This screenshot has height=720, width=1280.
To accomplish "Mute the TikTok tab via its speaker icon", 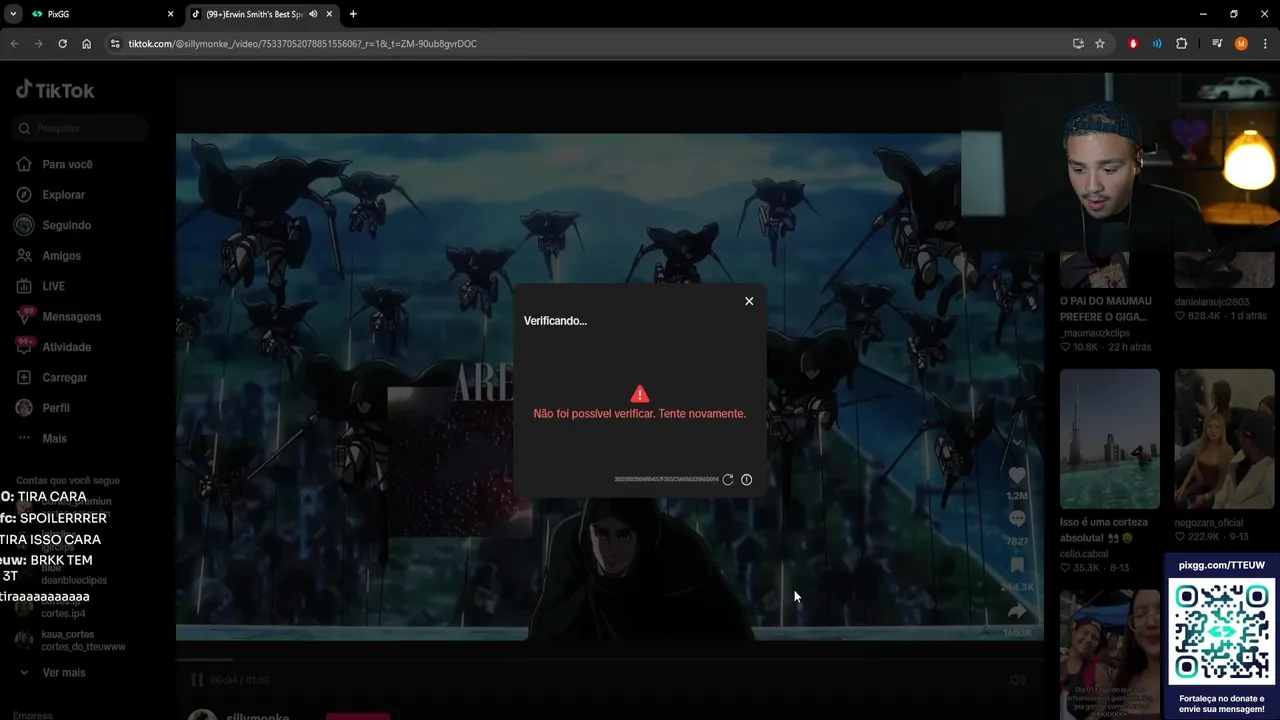I will [313, 14].
